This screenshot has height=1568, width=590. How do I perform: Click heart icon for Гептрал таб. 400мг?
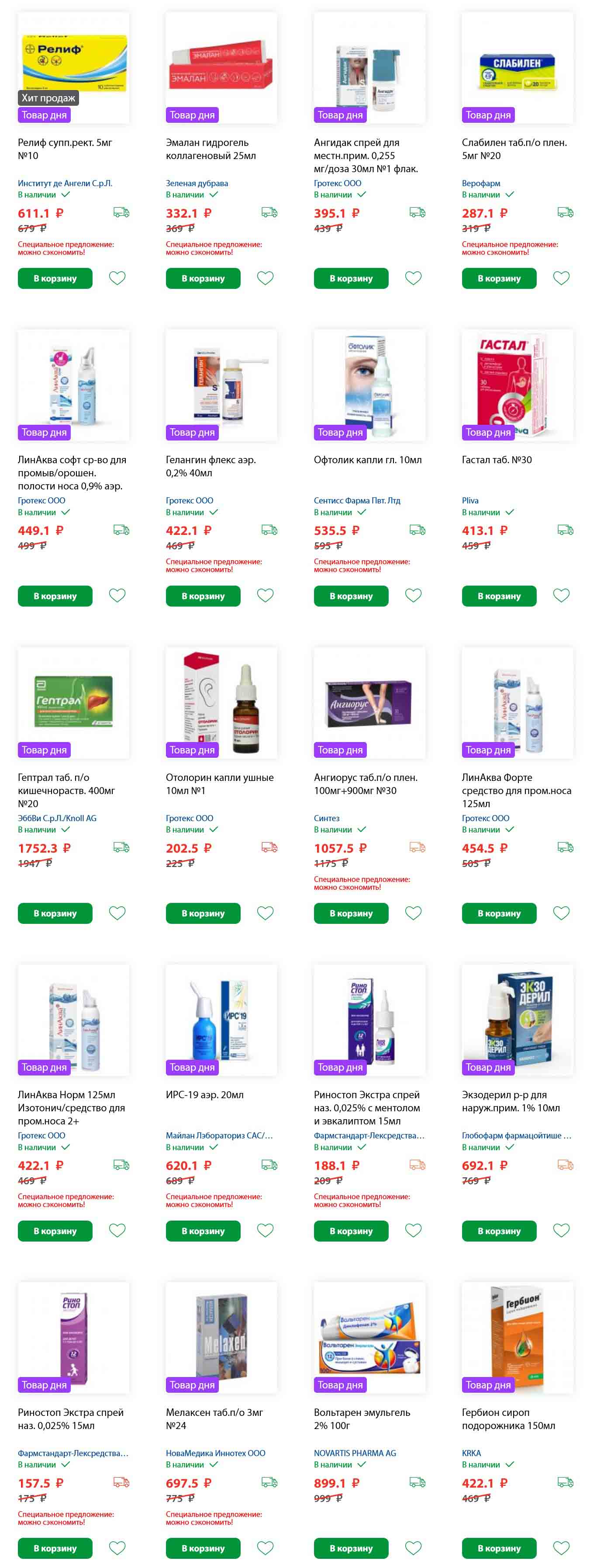click(117, 913)
